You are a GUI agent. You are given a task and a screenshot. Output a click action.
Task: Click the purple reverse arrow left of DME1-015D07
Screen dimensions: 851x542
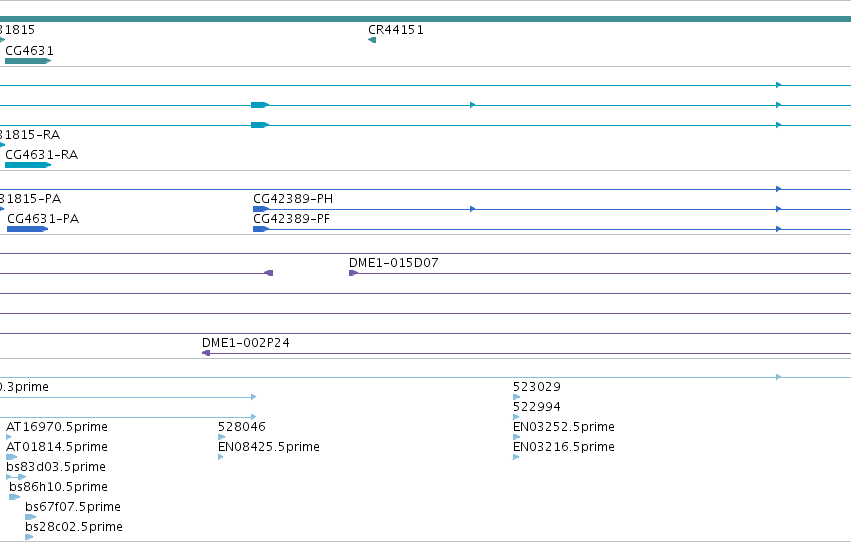click(x=269, y=273)
